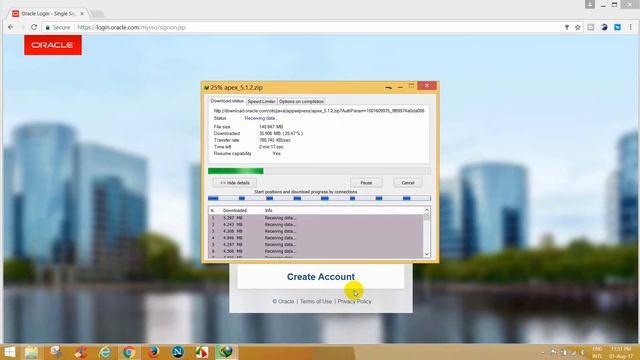
Task: Click the Secure padlock in address bar
Action: (x=48, y=27)
